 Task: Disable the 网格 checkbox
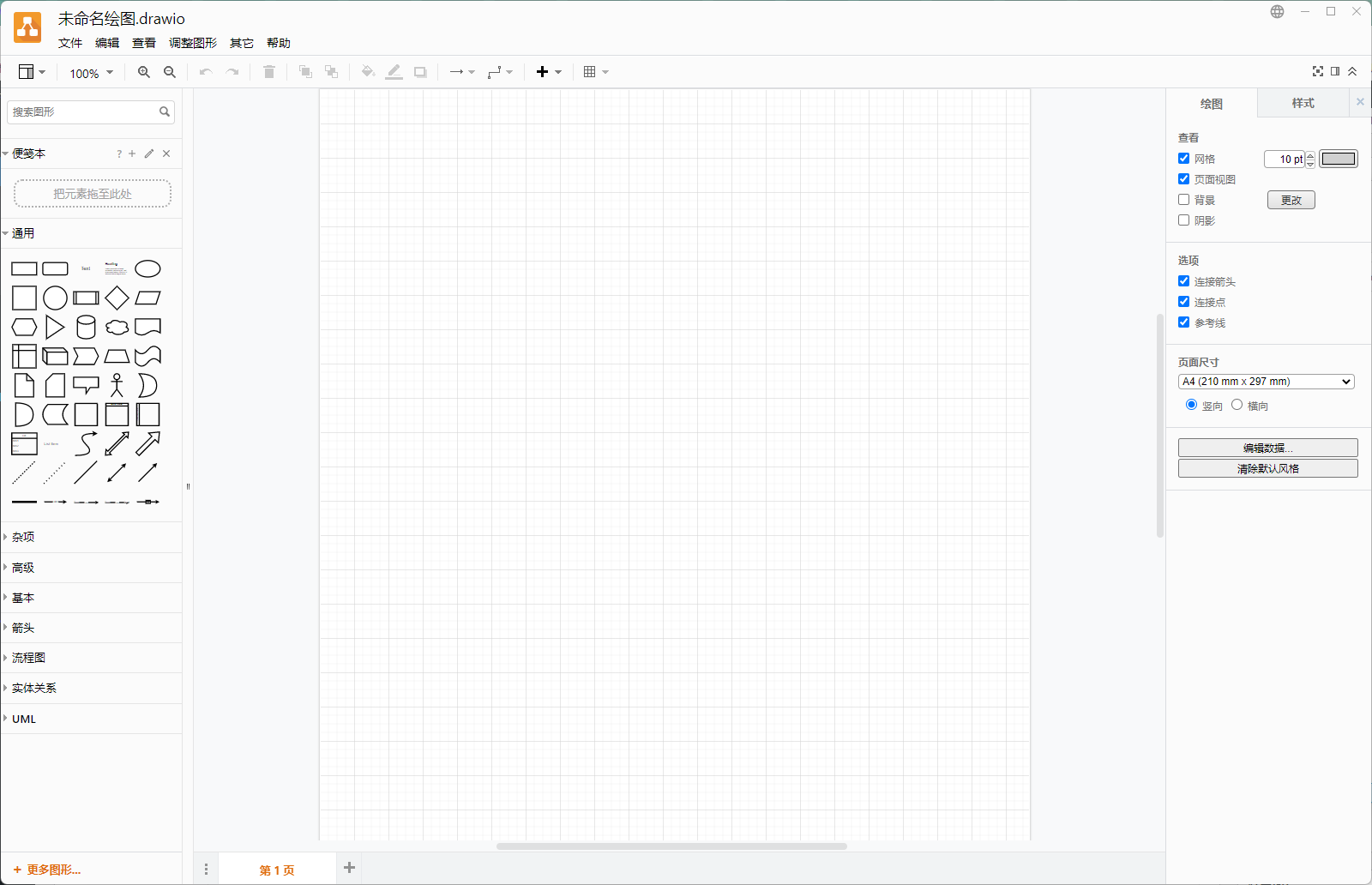1183,158
